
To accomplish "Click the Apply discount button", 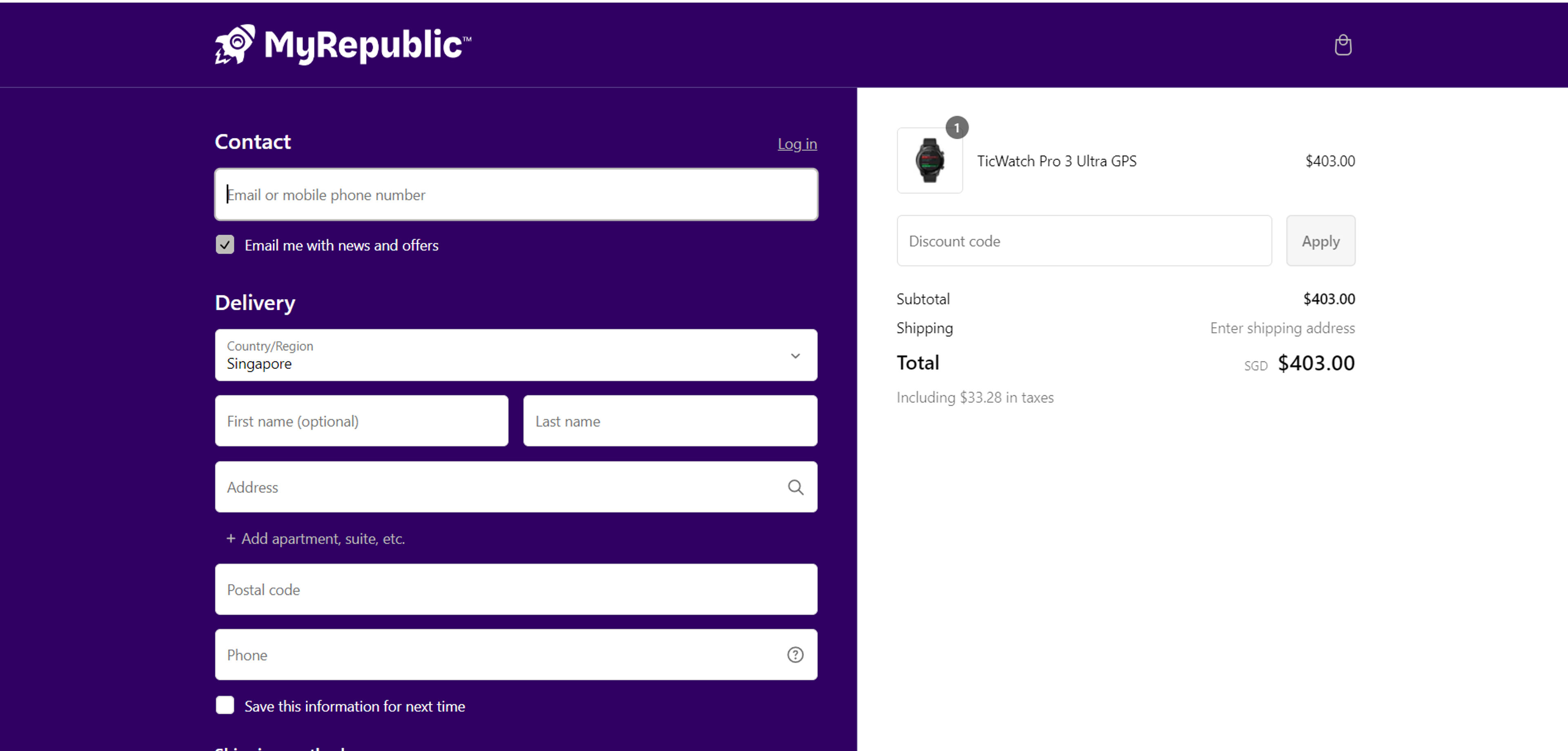I will [1321, 241].
